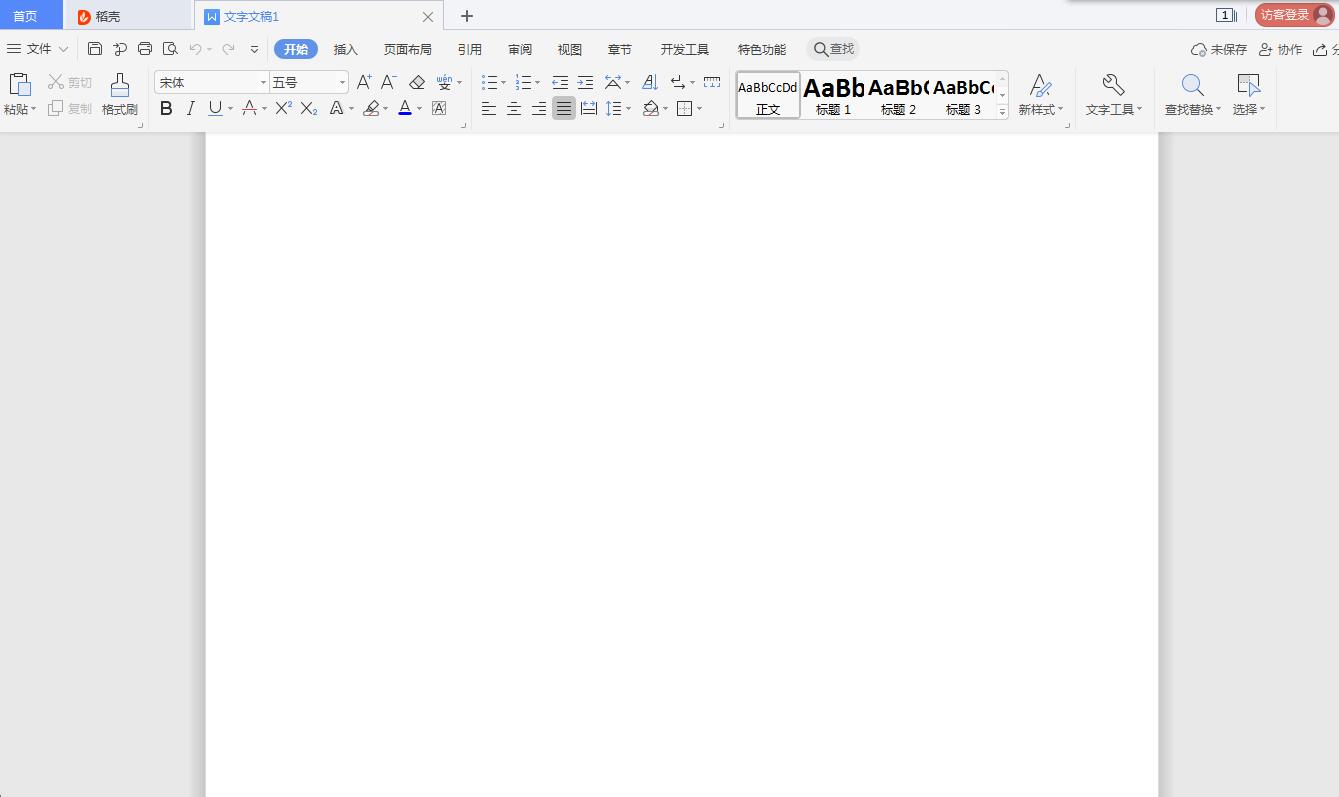
Task: Open the customize quick access toolbar arrow
Action: click(254, 49)
